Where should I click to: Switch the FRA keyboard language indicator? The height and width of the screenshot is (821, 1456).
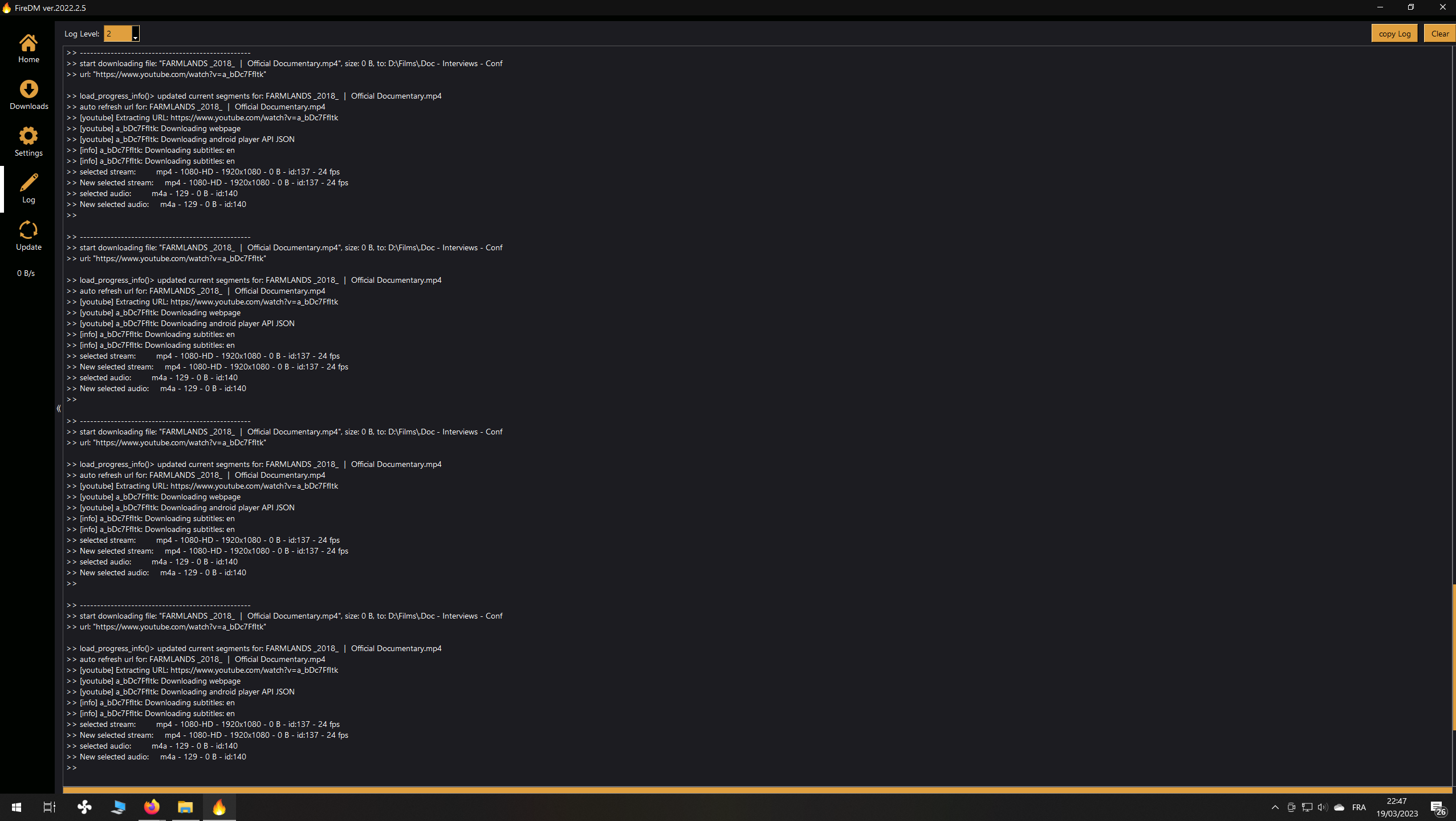point(1359,807)
